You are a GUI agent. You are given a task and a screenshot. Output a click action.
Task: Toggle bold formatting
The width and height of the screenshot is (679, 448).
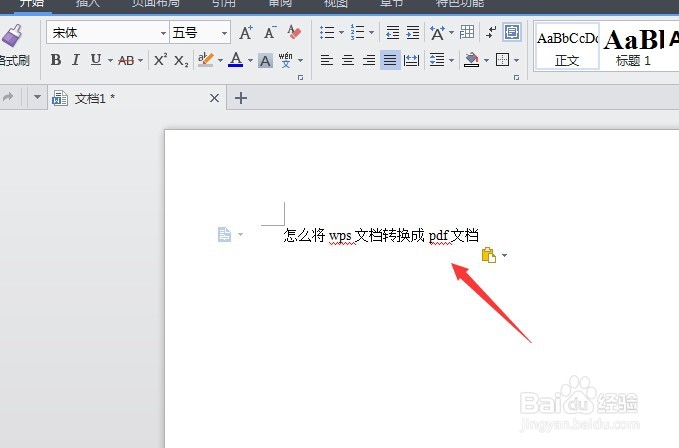tap(55, 60)
